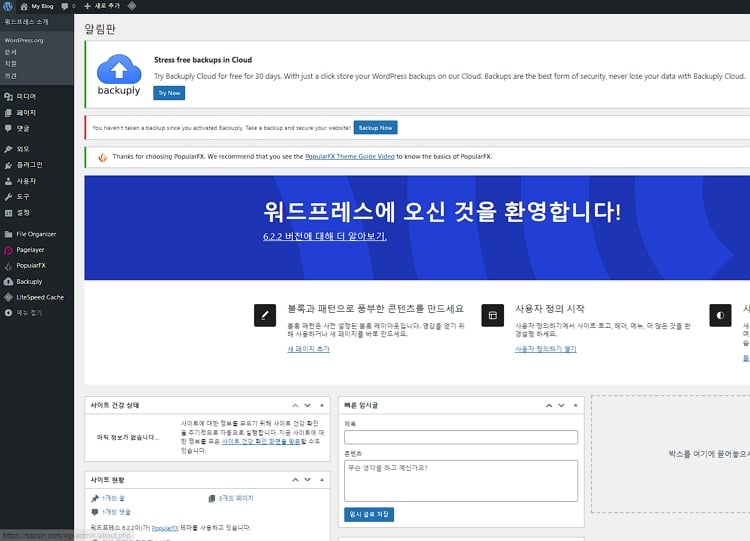Open 외모 via its brush icon

(x=8, y=149)
